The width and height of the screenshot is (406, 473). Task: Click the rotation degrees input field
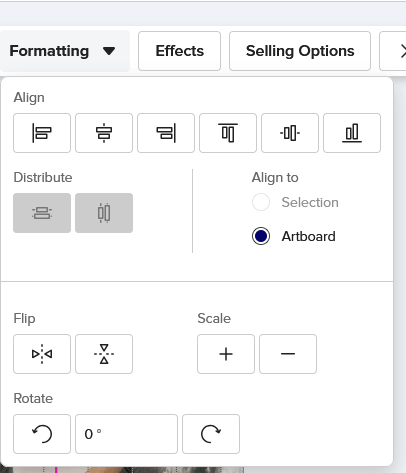pyautogui.click(x=126, y=434)
